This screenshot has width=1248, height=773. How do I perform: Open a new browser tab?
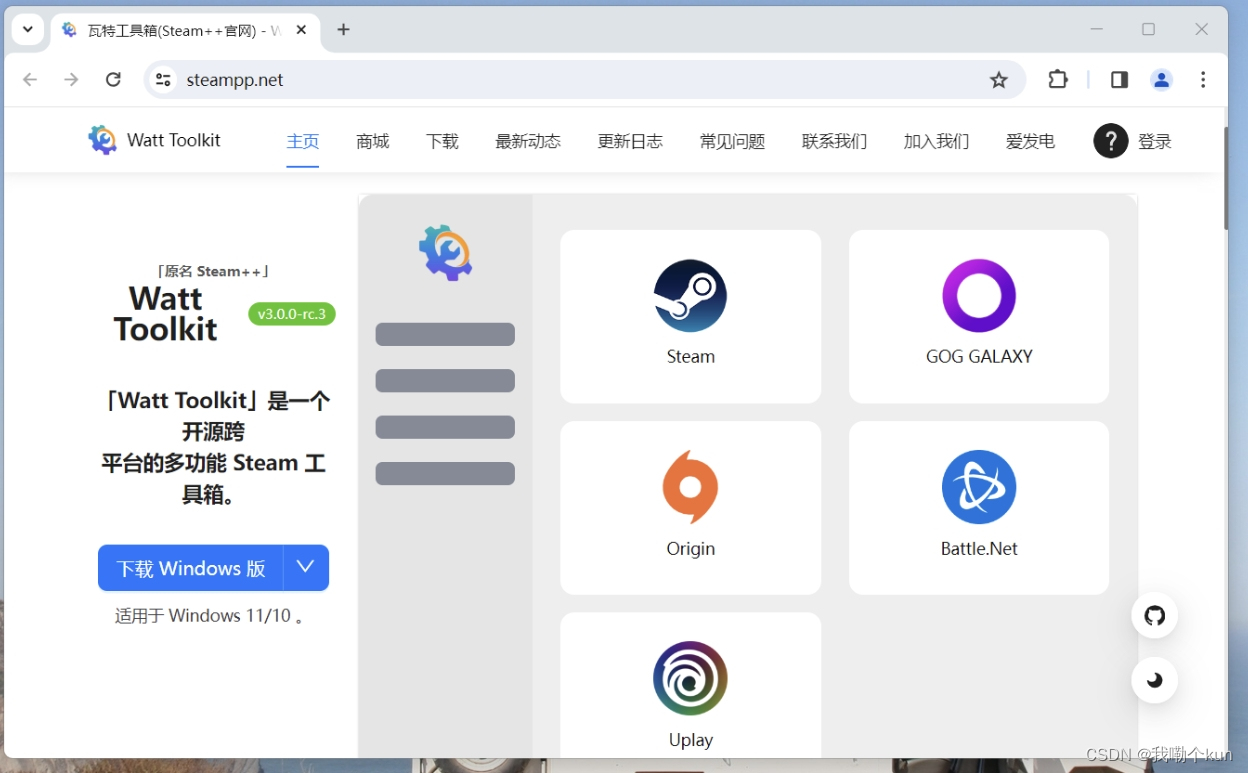(343, 30)
